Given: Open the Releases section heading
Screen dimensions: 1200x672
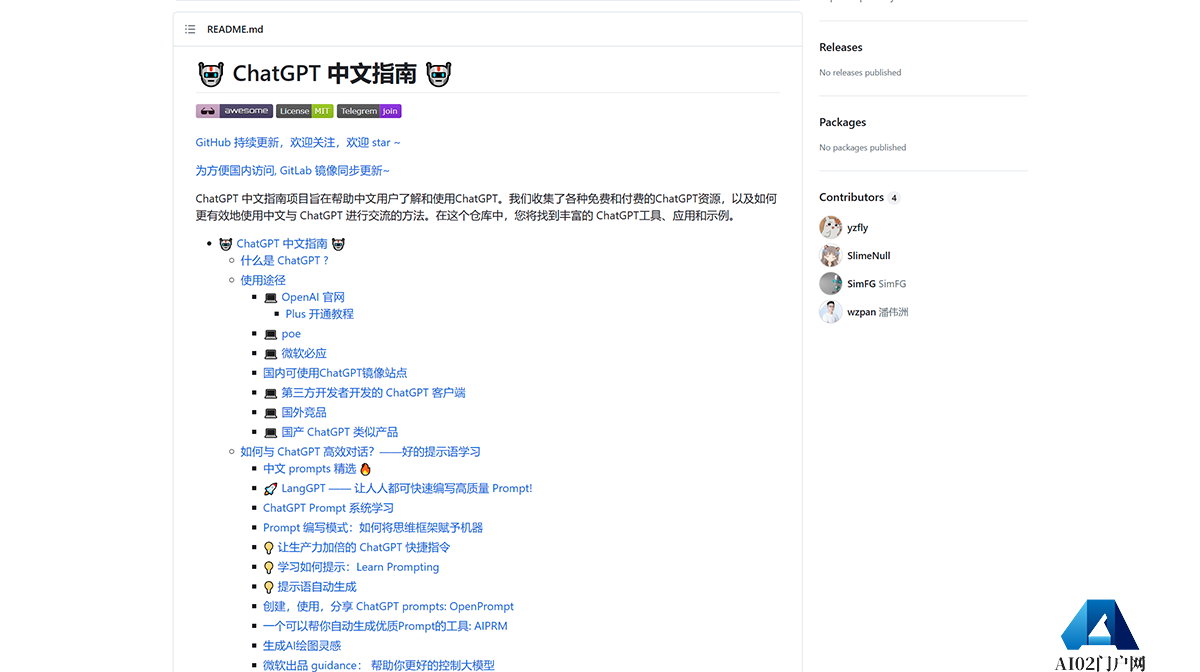Looking at the screenshot, I should (x=841, y=47).
